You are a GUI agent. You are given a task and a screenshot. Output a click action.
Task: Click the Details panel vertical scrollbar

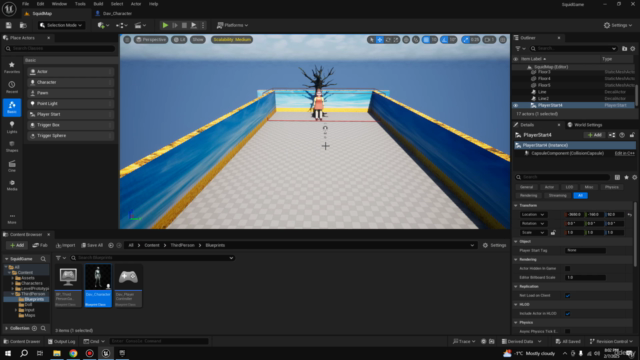click(x=636, y=235)
